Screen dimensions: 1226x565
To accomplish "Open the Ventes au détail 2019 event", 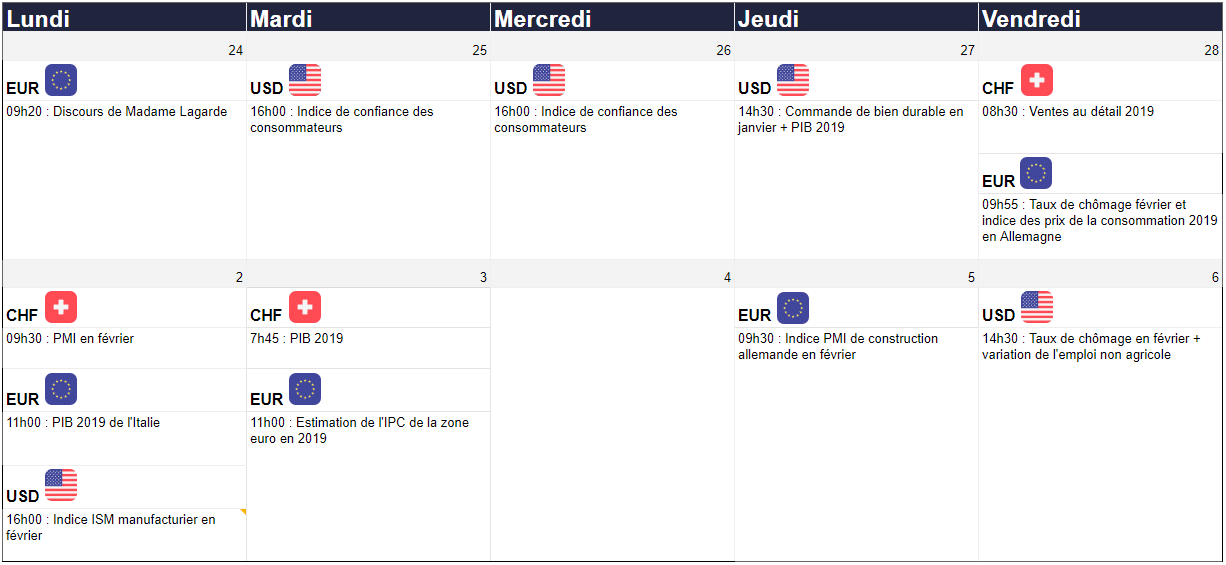I will click(1068, 112).
